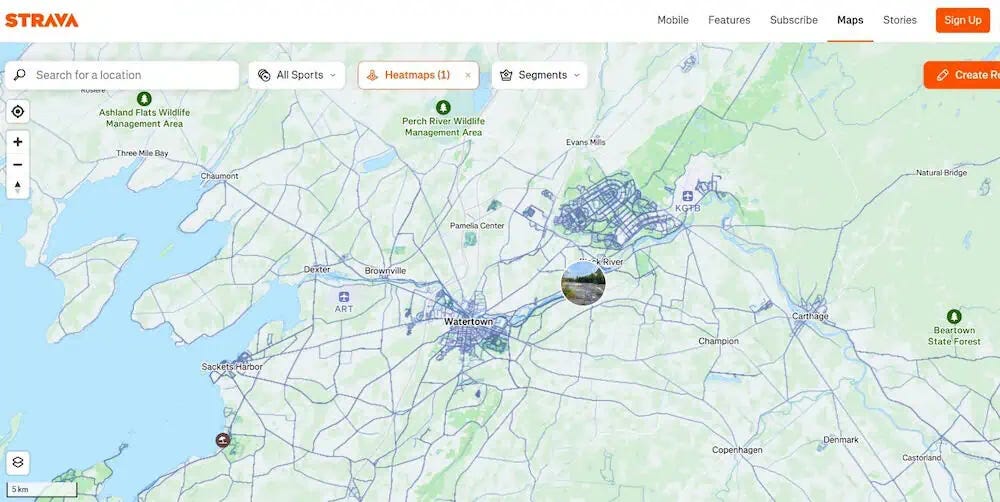Click the Create Route button
Screen dimensions: 1000x502
[962, 75]
